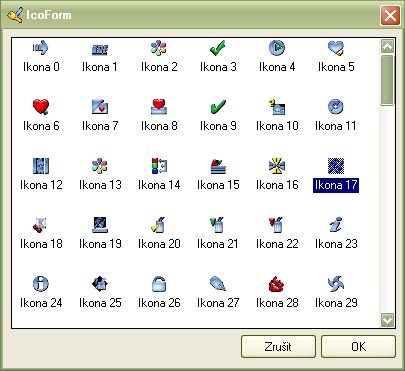405x371 pixels.
Task: Click the "Ikona 29" label
Action: [x=336, y=303]
